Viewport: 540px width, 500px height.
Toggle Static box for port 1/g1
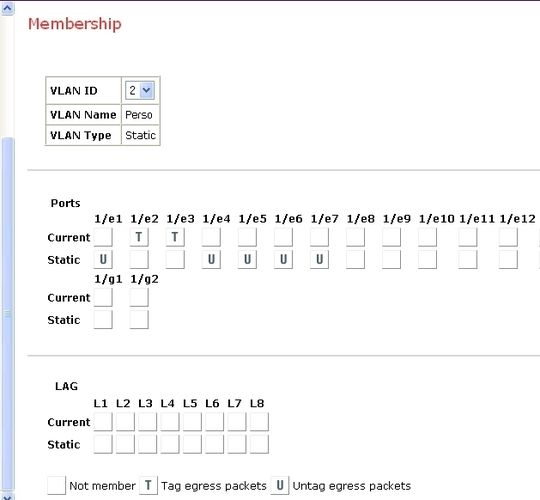coord(103,320)
